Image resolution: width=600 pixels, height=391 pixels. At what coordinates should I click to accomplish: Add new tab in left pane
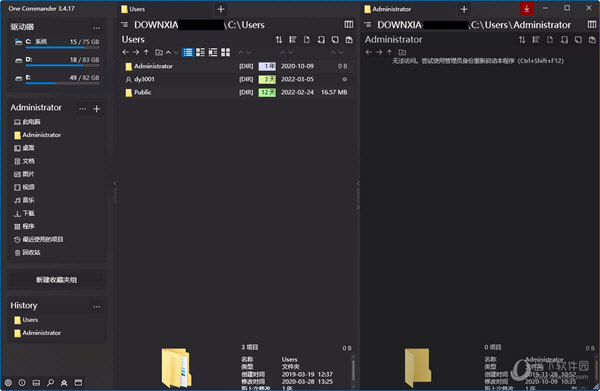221,9
